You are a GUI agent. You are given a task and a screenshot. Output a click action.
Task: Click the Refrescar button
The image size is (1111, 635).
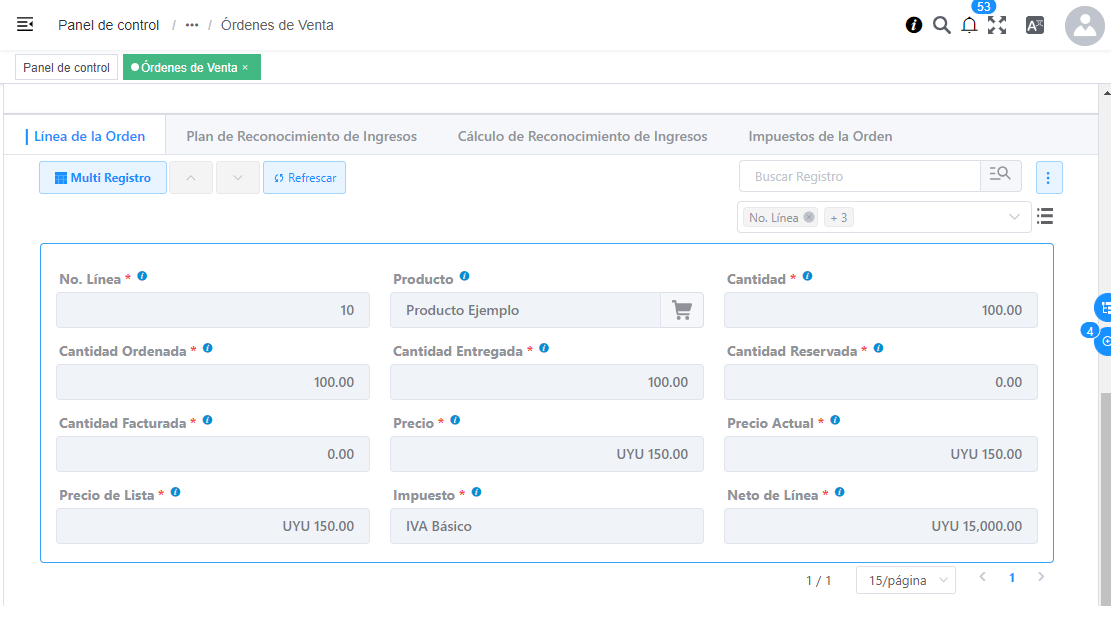pyautogui.click(x=304, y=178)
